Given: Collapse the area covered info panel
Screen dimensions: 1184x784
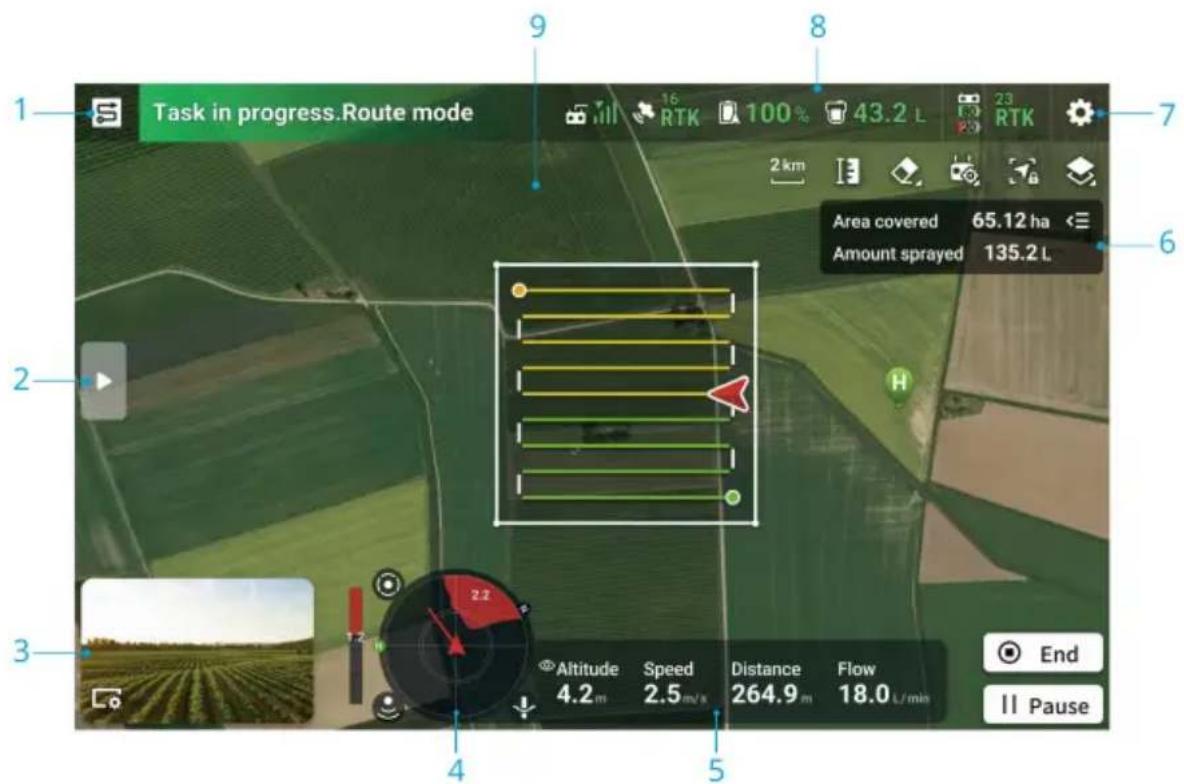Looking at the screenshot, I should (x=1078, y=221).
